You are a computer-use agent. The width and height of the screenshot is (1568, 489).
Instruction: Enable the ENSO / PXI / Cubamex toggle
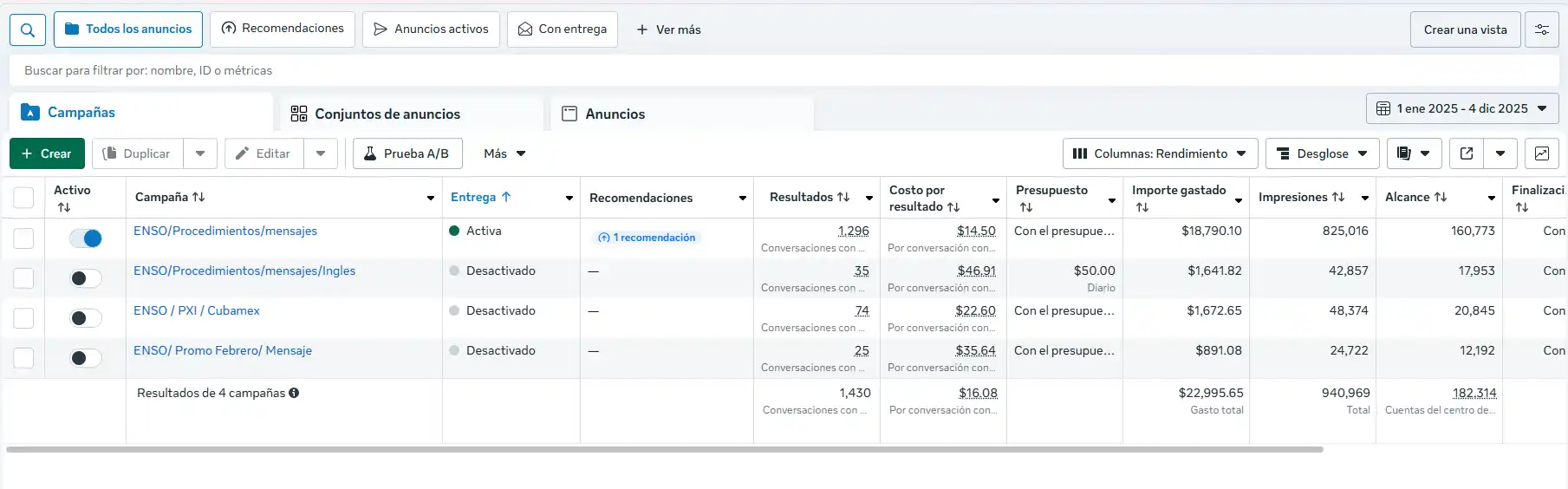point(86,318)
